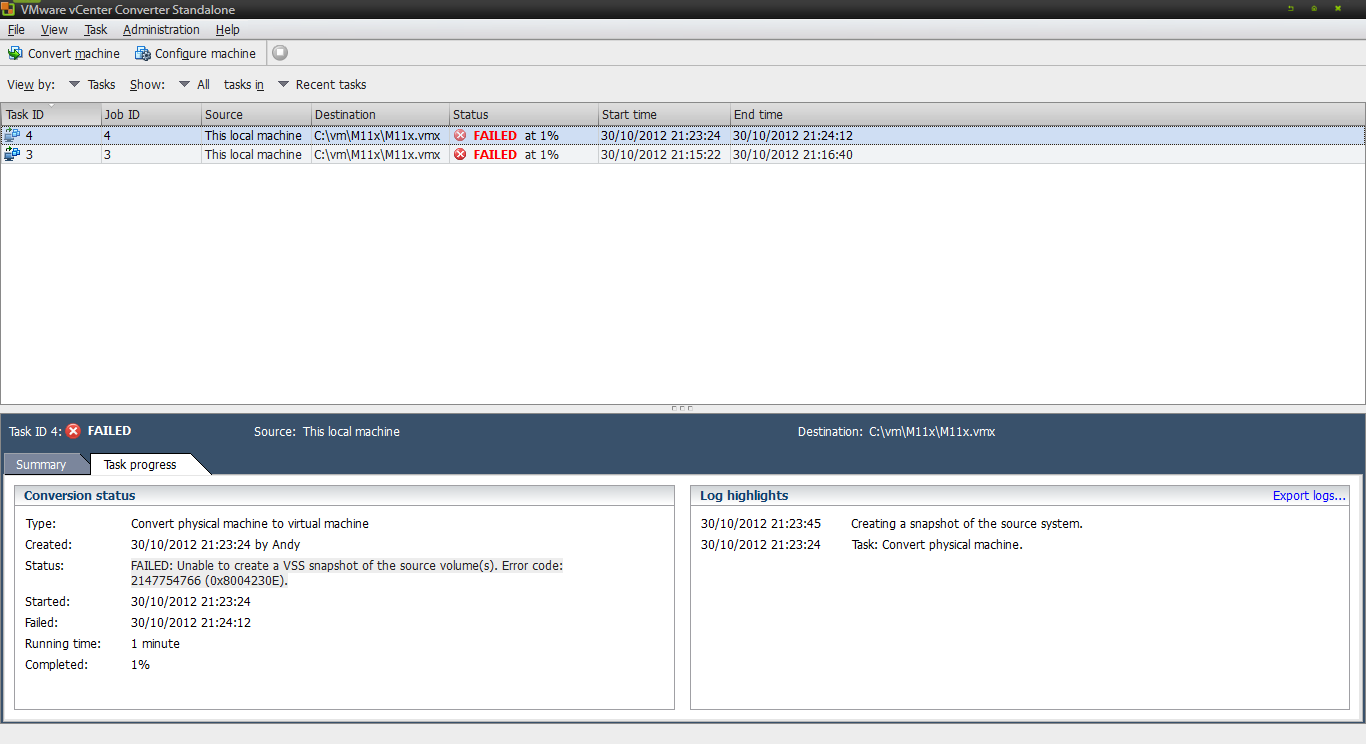Click Source: This local machine in the details header

click(x=327, y=432)
